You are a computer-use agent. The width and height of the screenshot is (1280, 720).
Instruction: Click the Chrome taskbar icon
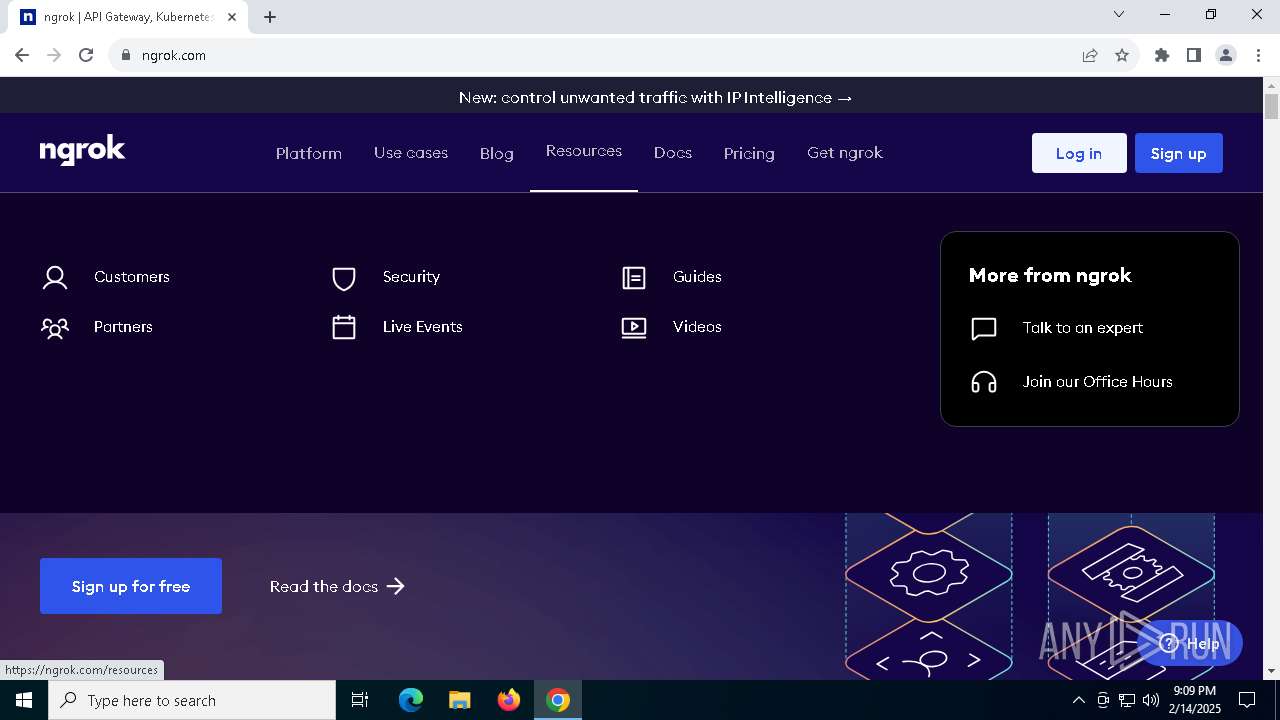click(558, 700)
